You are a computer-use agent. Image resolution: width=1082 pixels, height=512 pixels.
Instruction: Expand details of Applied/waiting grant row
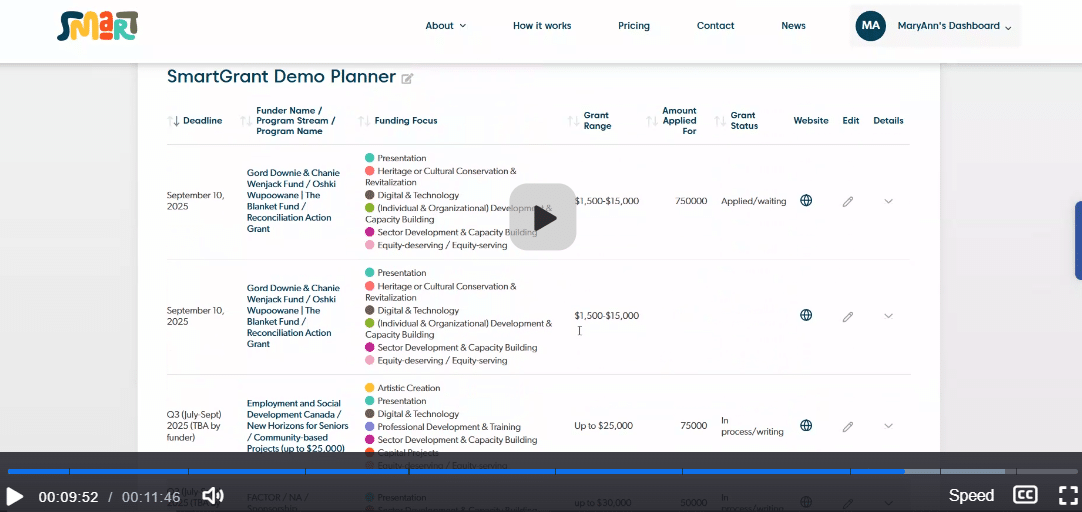pos(888,201)
